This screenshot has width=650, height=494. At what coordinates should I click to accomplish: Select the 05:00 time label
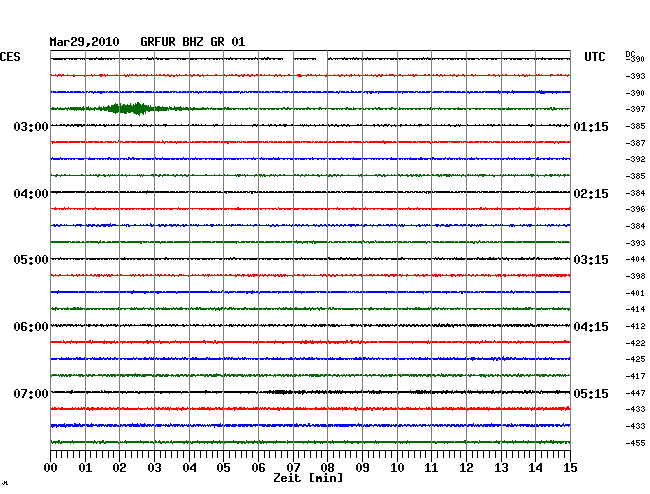(x=31, y=260)
